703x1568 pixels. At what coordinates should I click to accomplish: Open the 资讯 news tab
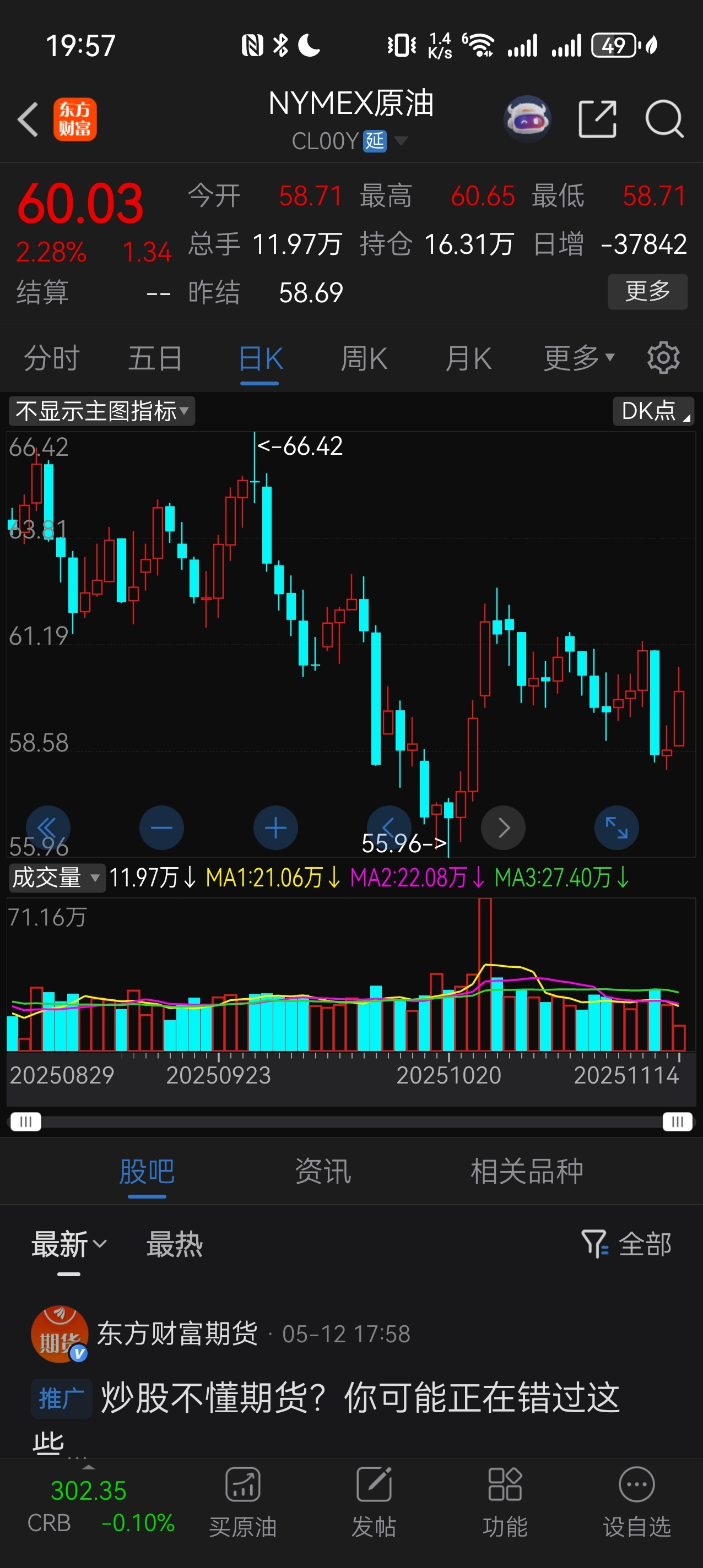click(323, 1171)
